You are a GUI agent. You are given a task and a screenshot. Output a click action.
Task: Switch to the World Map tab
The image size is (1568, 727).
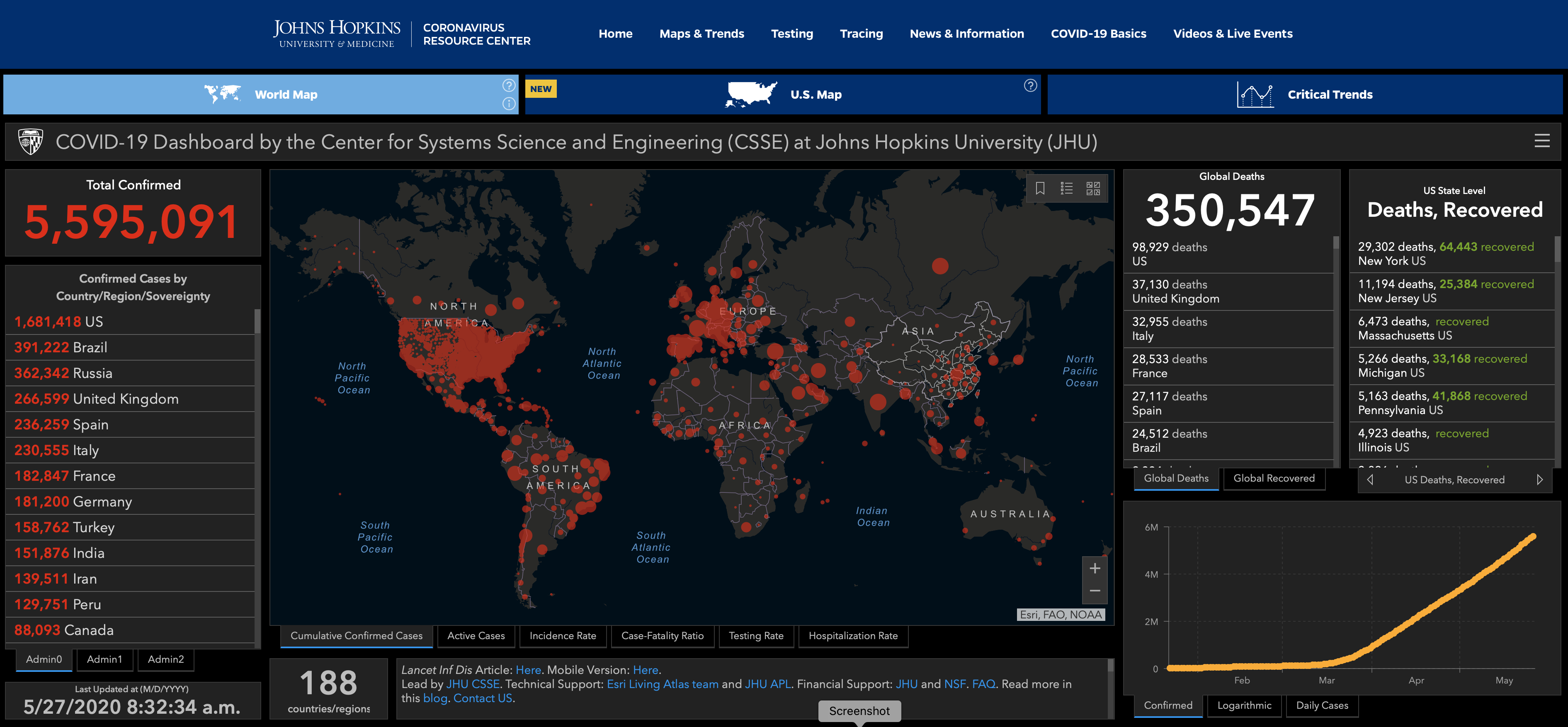tap(260, 95)
